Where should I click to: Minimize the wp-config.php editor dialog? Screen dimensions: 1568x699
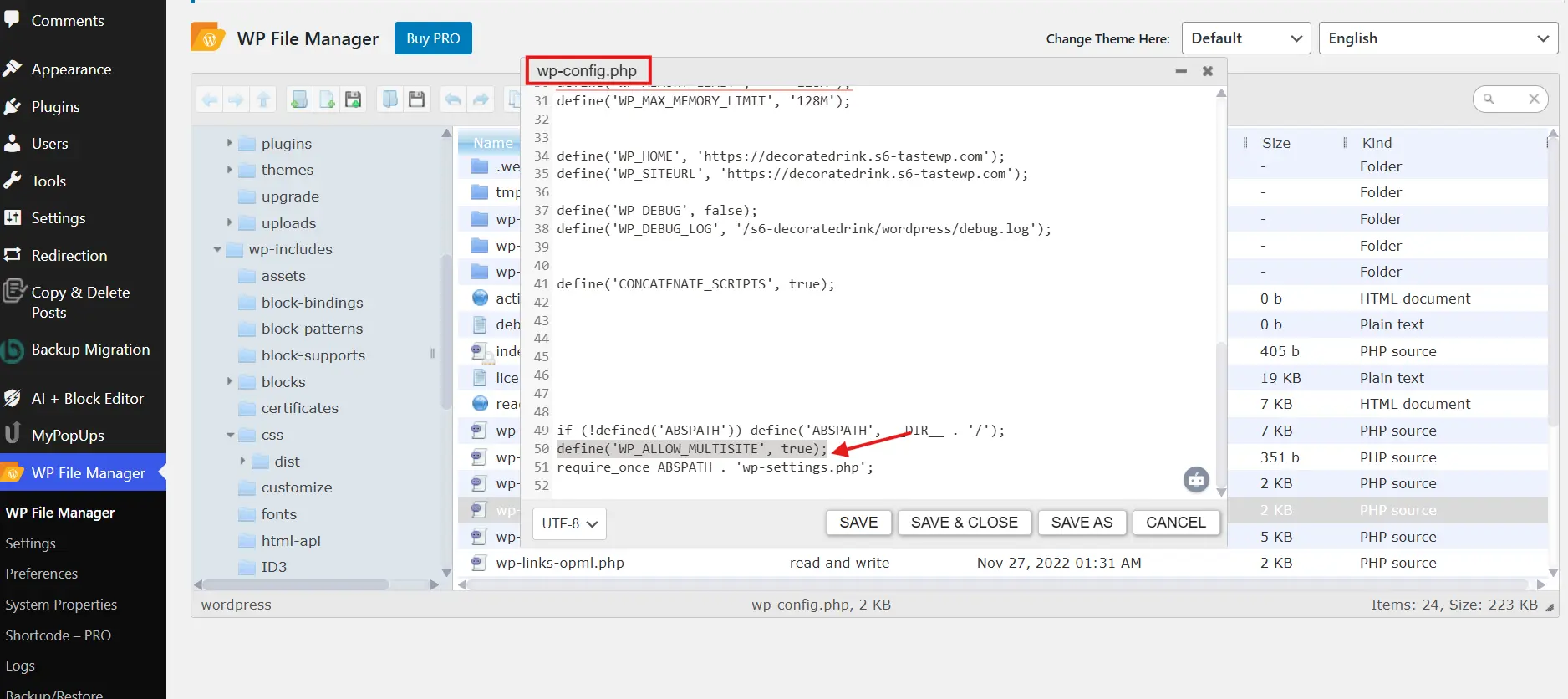(x=1181, y=71)
